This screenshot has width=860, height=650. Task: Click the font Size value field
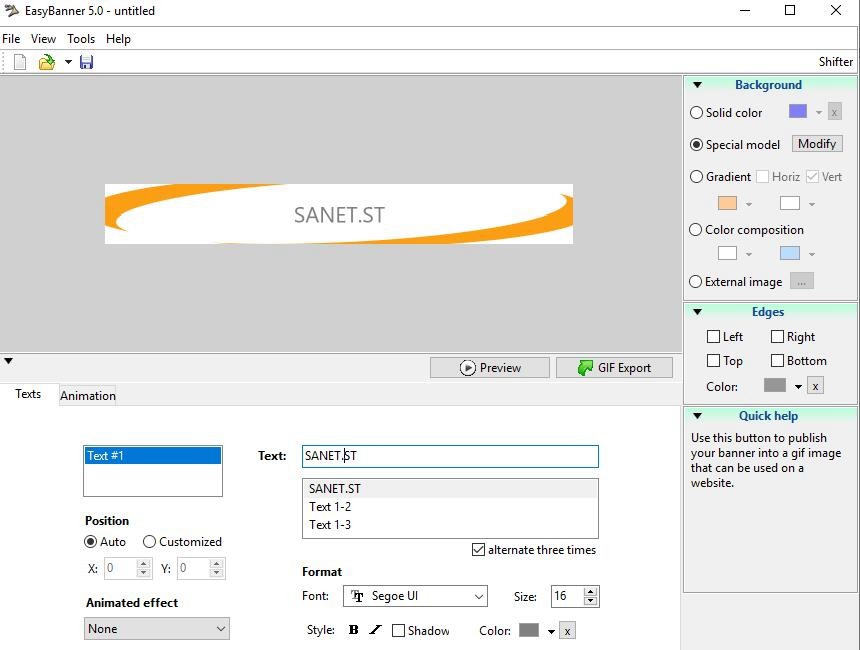(x=568, y=596)
